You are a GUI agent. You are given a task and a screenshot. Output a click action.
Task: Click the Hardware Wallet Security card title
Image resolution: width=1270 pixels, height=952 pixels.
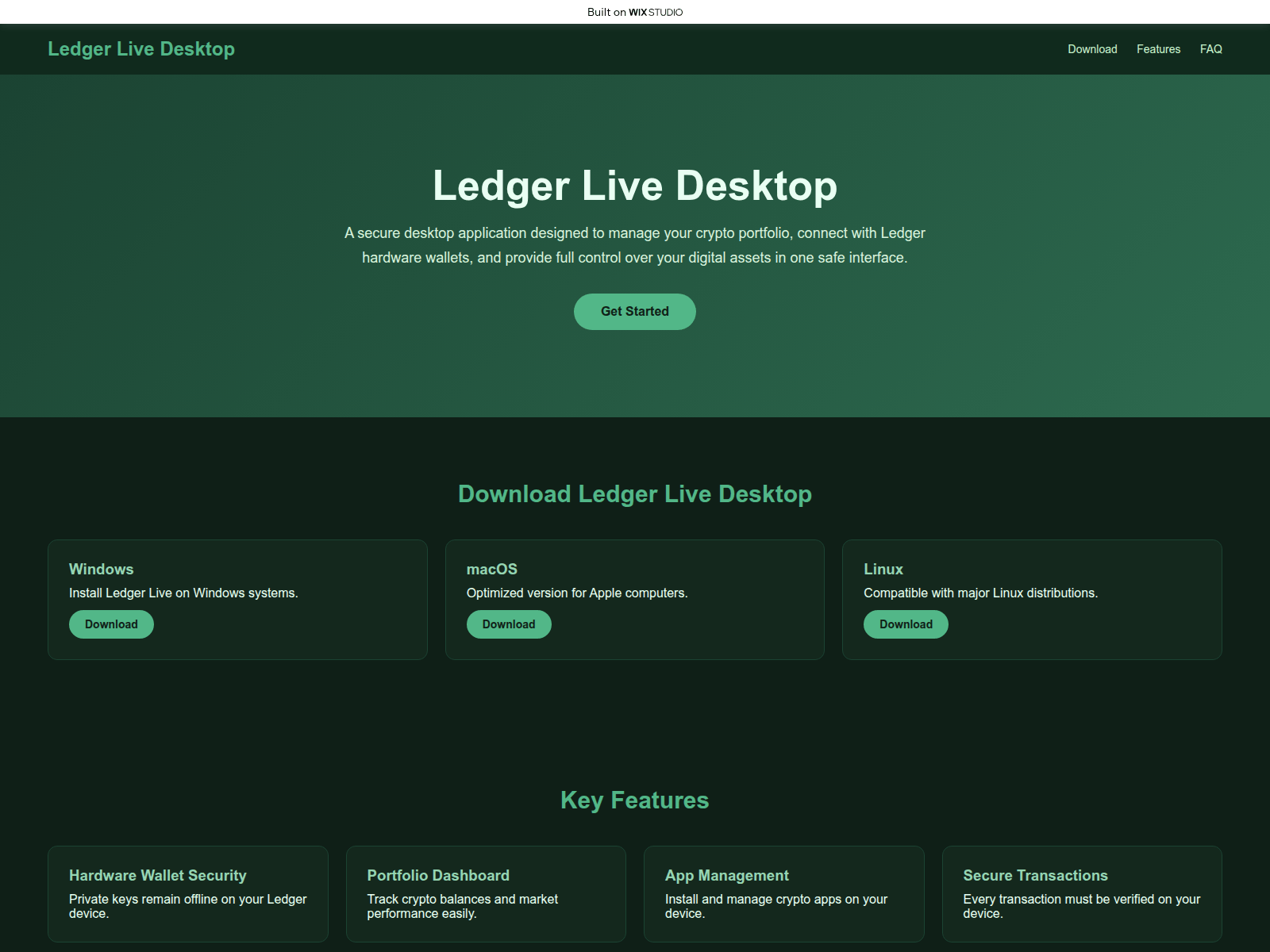coord(158,875)
